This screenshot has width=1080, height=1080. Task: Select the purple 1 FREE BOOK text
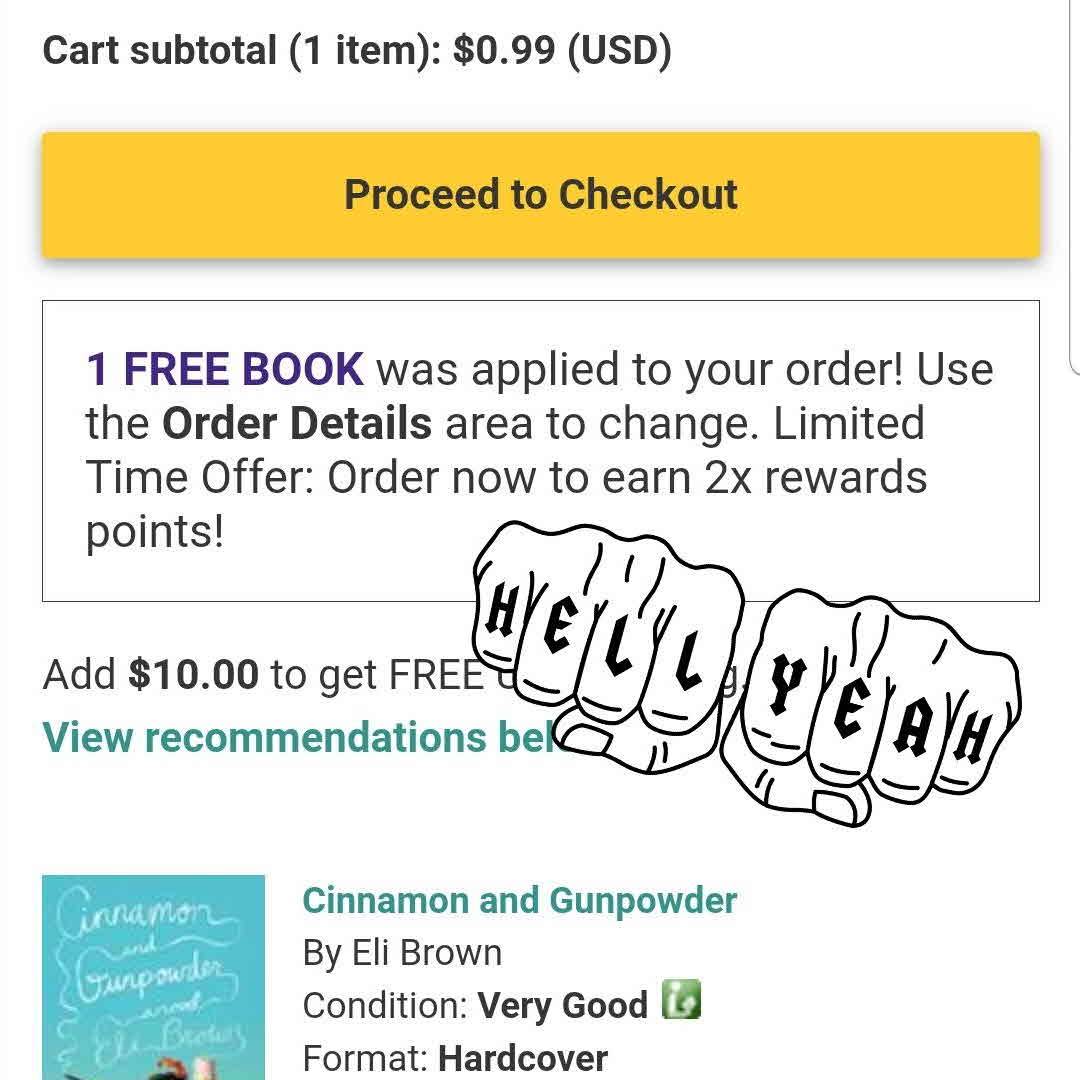tap(225, 369)
